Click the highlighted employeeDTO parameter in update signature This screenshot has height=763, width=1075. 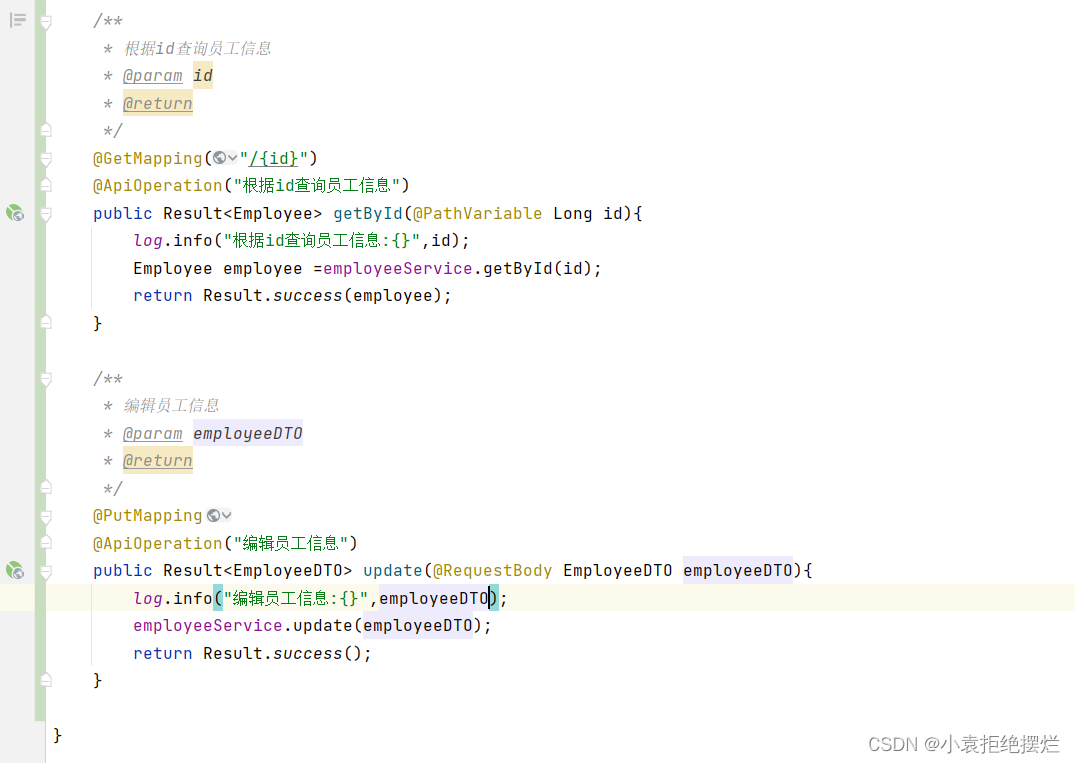(x=738, y=570)
